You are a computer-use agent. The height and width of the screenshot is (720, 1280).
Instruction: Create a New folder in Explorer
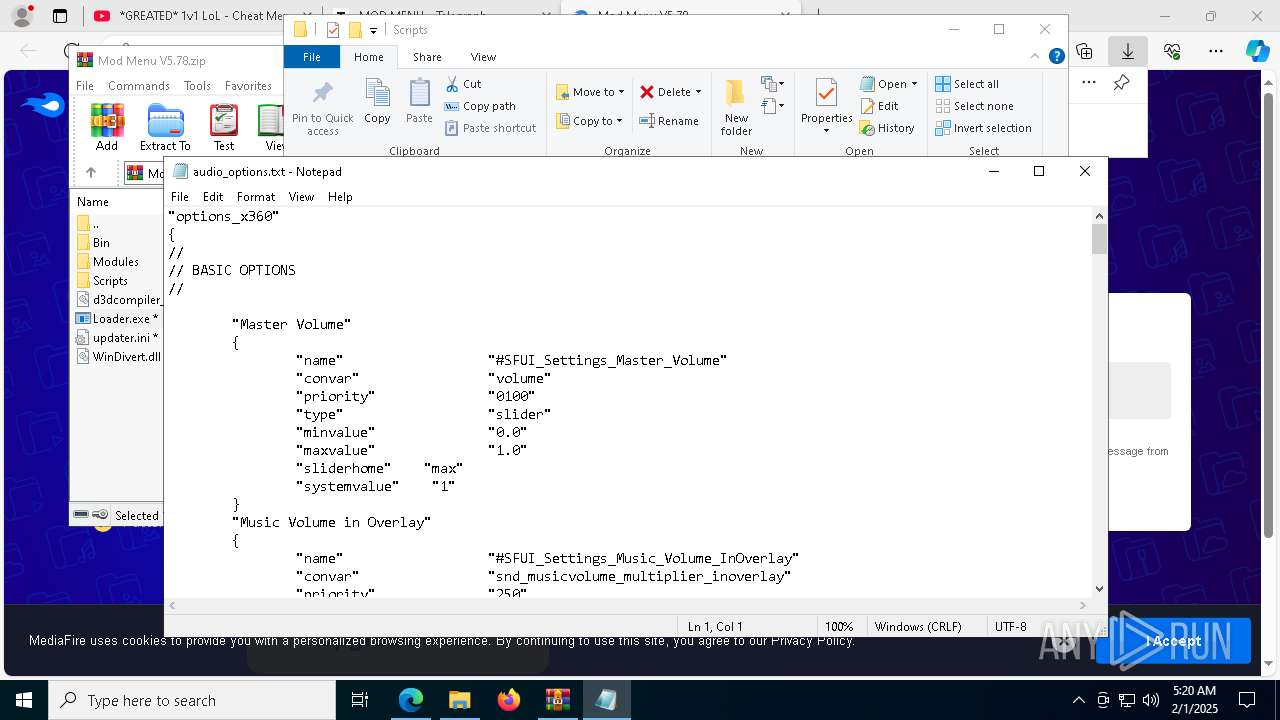736,107
